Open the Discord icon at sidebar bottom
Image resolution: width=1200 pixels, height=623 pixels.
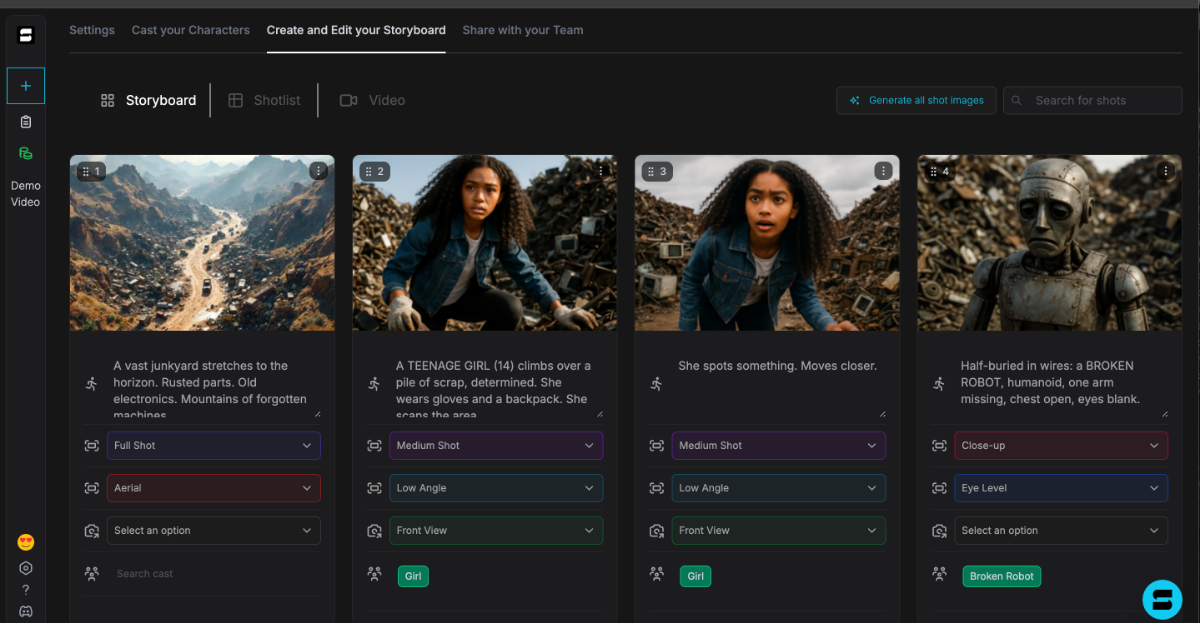[x=26, y=611]
